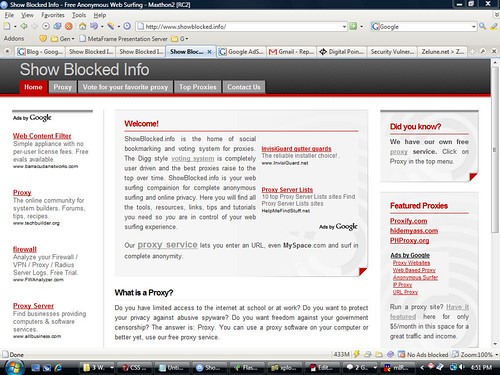
Task: Follow the Proxify.com featured link
Action: point(408,221)
